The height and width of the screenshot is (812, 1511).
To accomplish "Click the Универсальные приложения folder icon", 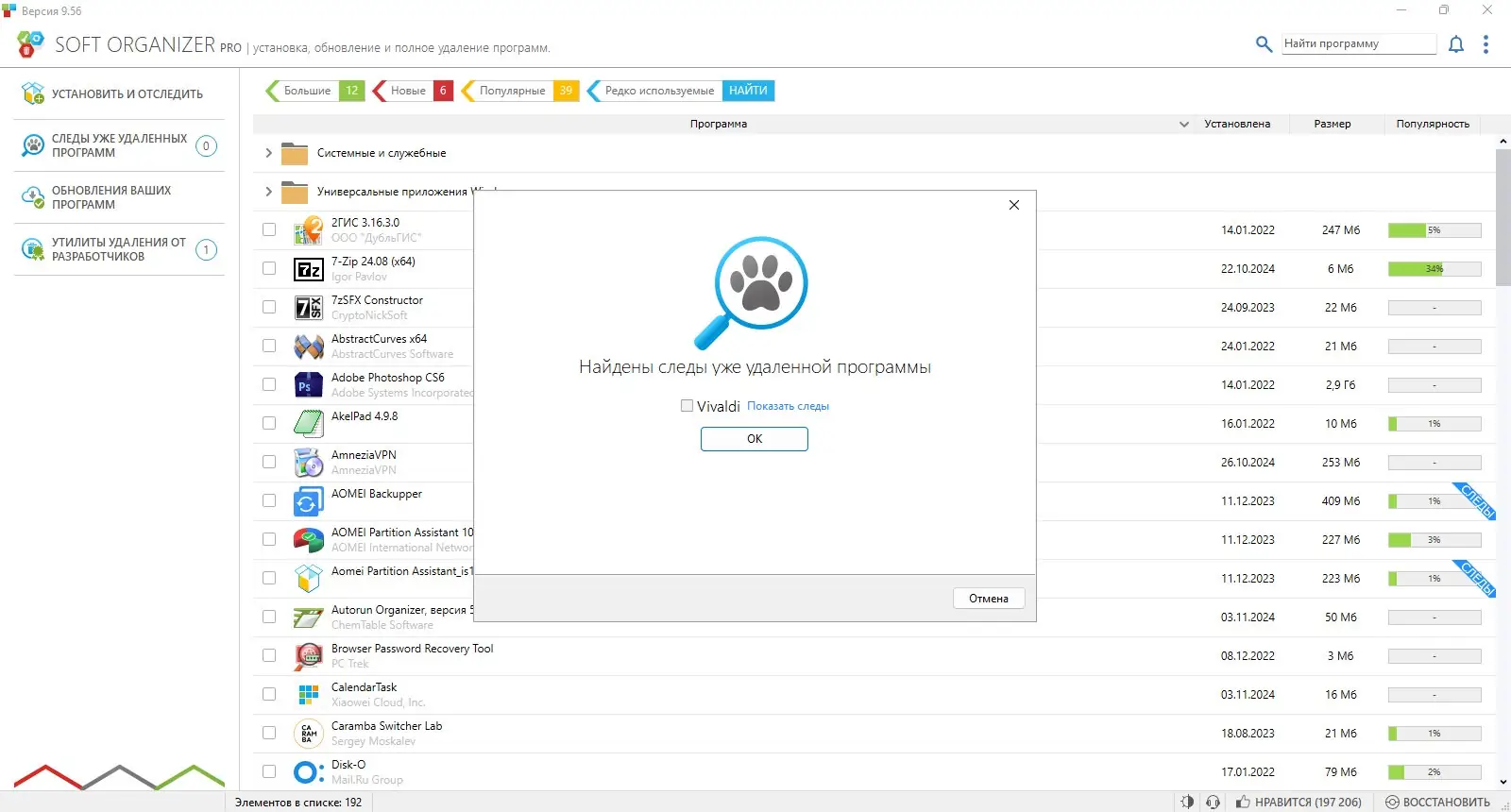I will 295,192.
